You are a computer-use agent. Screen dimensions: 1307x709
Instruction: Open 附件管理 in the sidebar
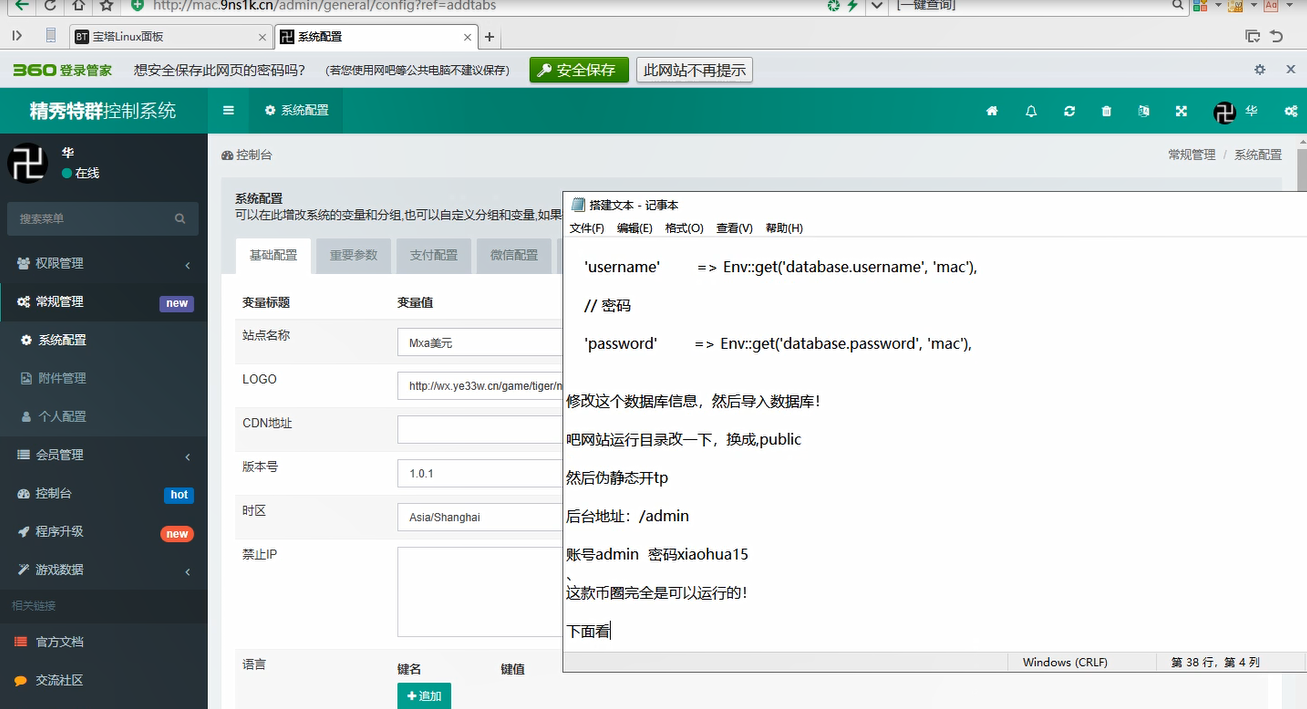point(62,379)
